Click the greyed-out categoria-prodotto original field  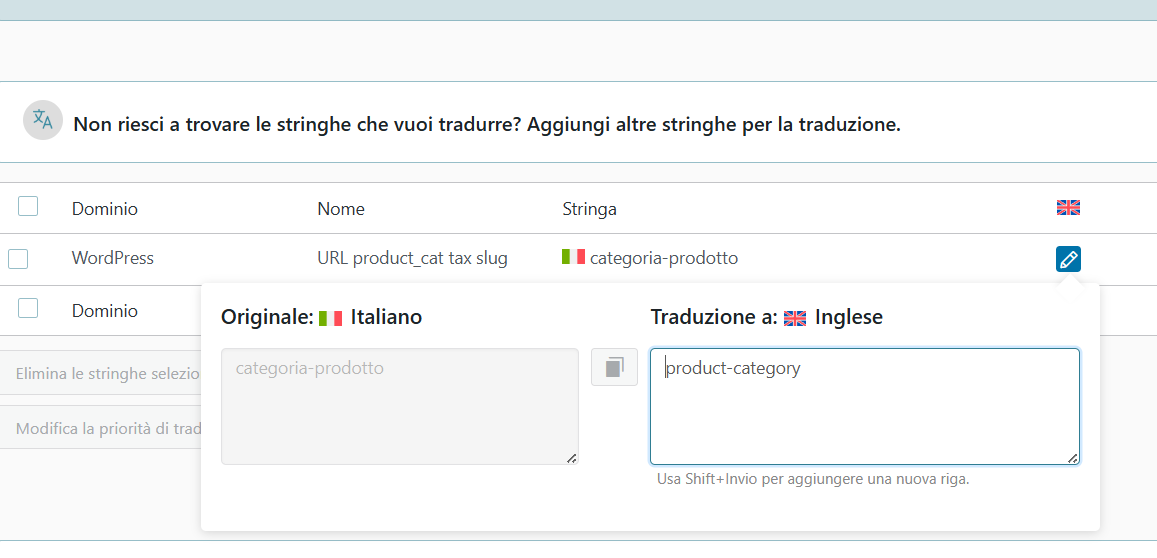click(400, 407)
